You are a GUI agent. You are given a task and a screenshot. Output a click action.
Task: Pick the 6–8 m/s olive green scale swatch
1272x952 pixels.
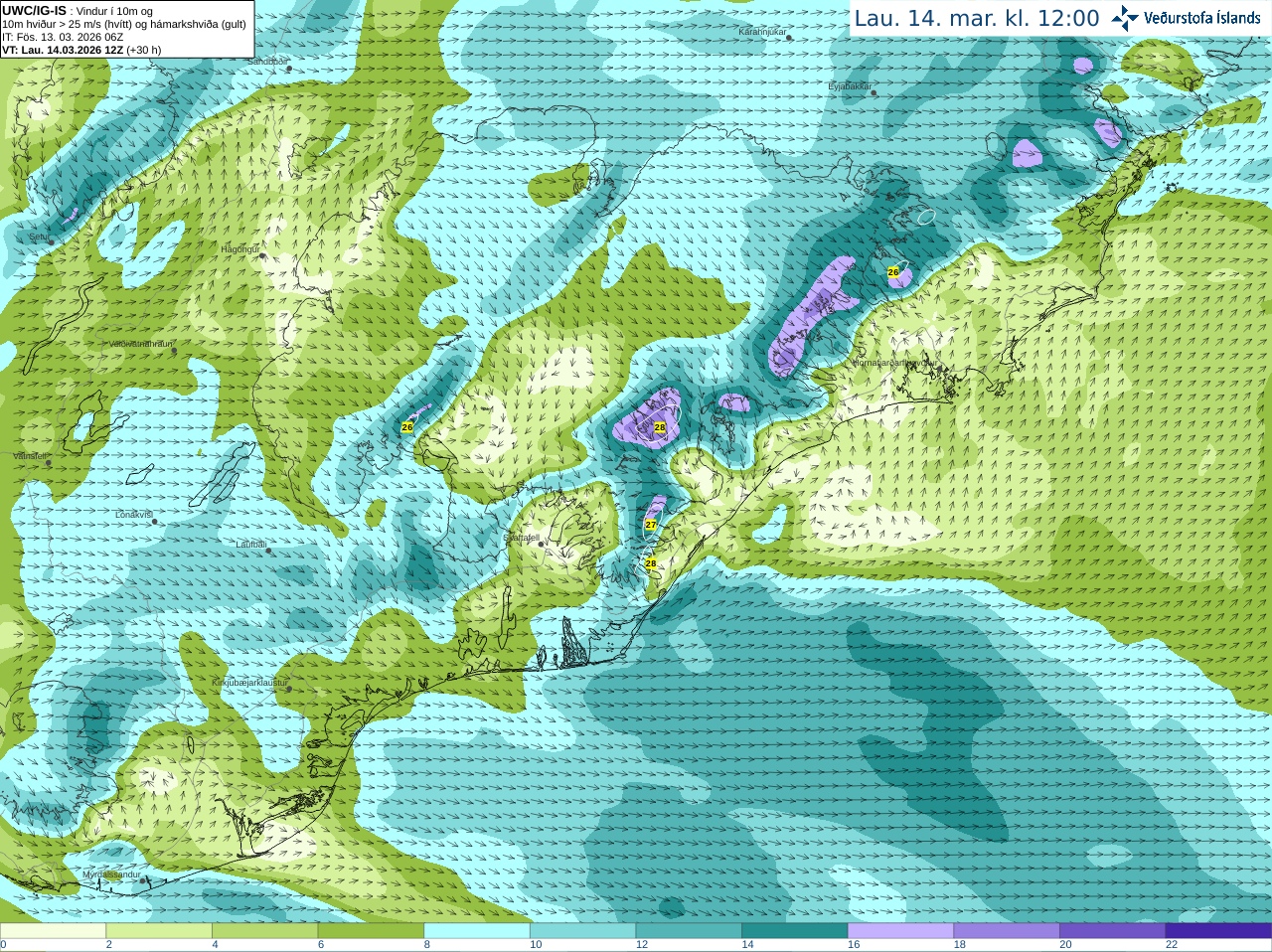click(371, 930)
